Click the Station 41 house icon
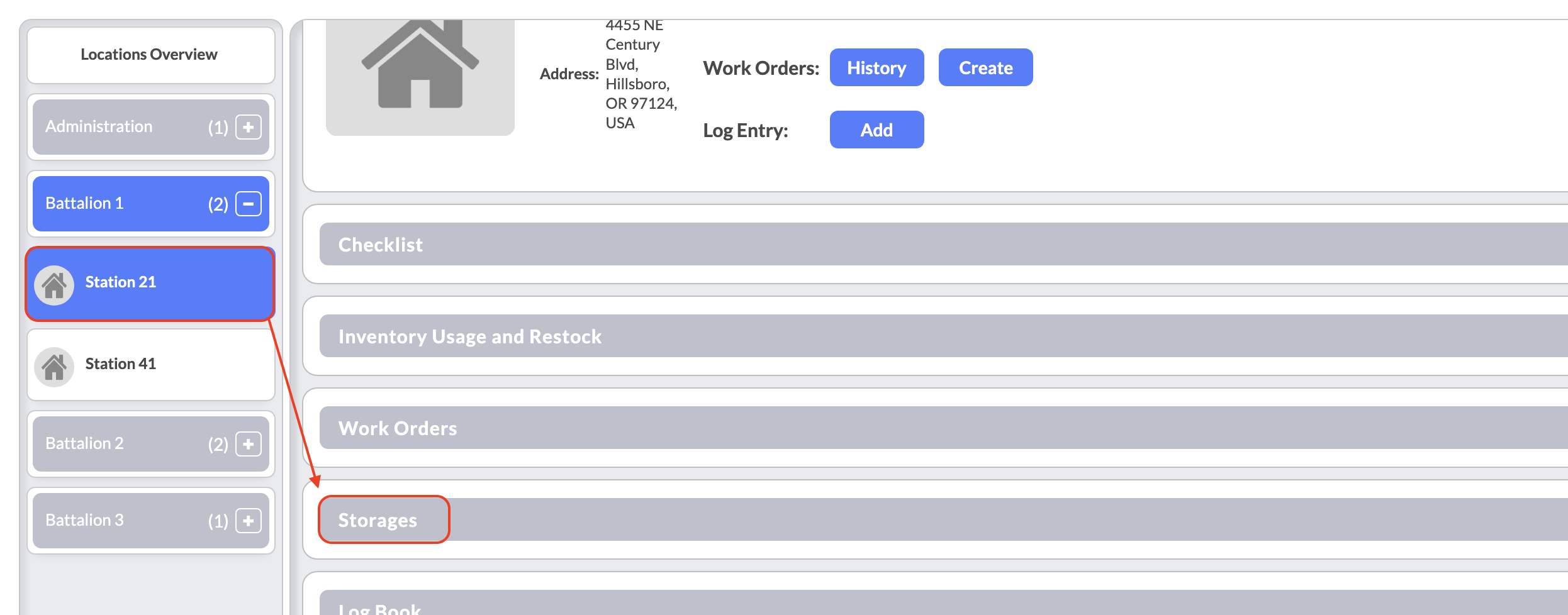The width and height of the screenshot is (1568, 615). point(54,367)
